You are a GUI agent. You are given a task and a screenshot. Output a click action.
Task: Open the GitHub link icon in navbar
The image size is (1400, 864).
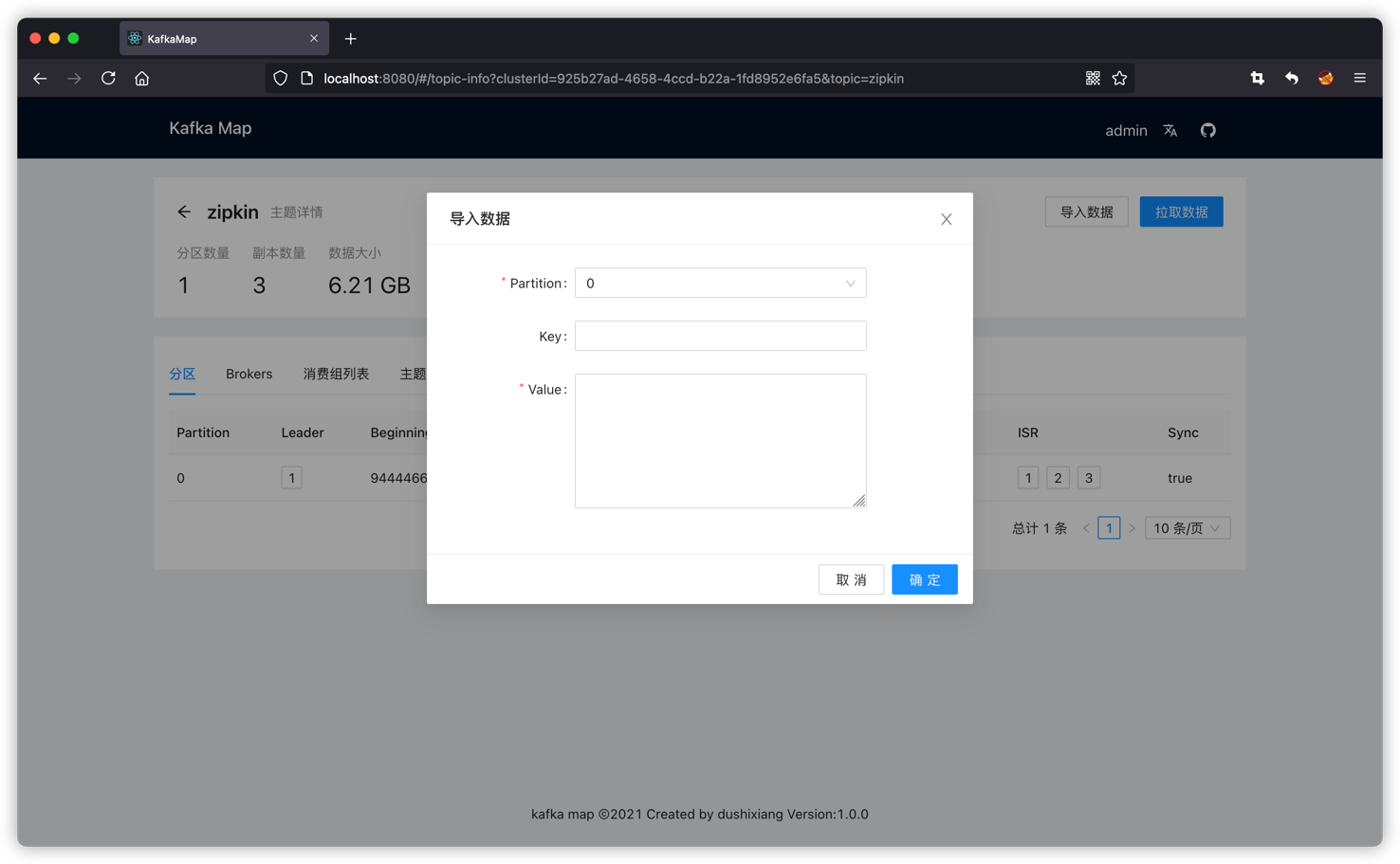coord(1207,130)
